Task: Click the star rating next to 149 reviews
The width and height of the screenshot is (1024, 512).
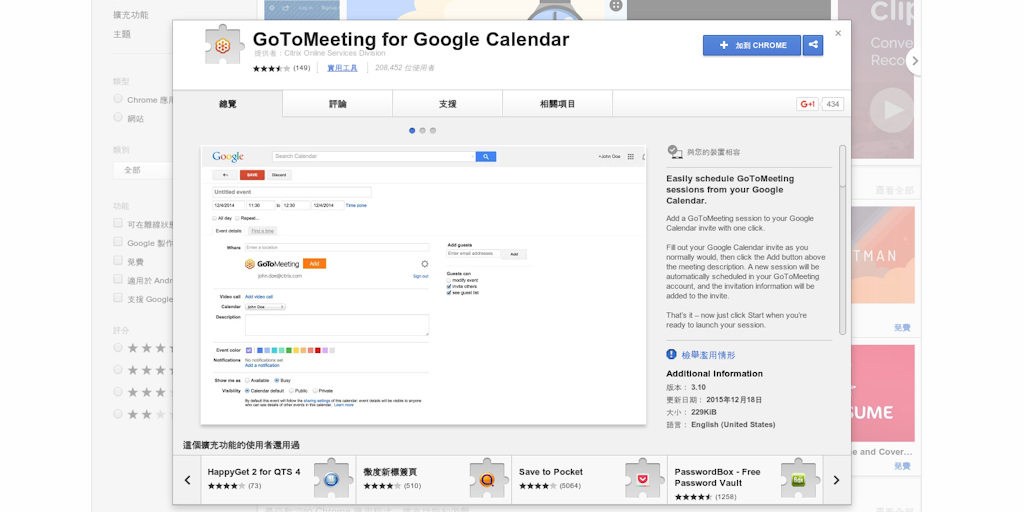Action: tap(272, 68)
